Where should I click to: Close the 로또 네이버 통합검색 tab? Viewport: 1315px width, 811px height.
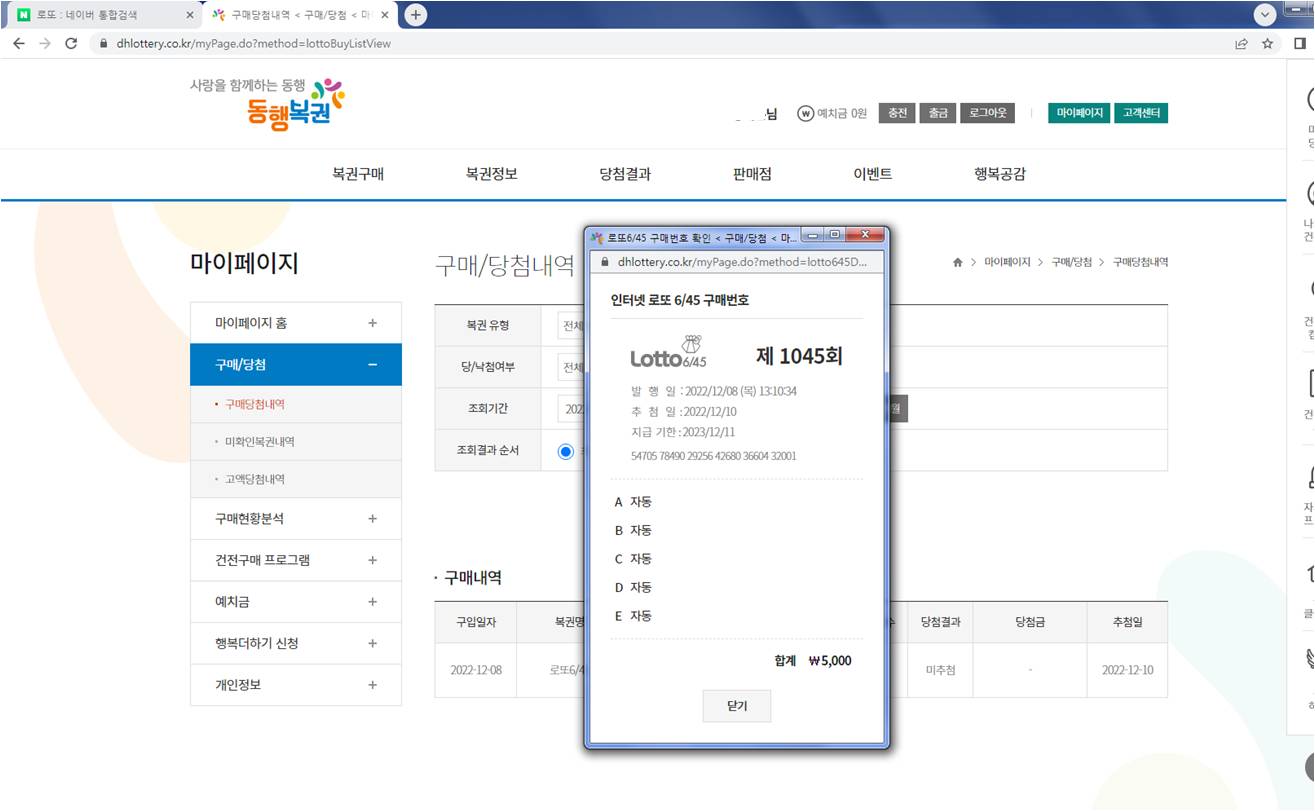(190, 15)
